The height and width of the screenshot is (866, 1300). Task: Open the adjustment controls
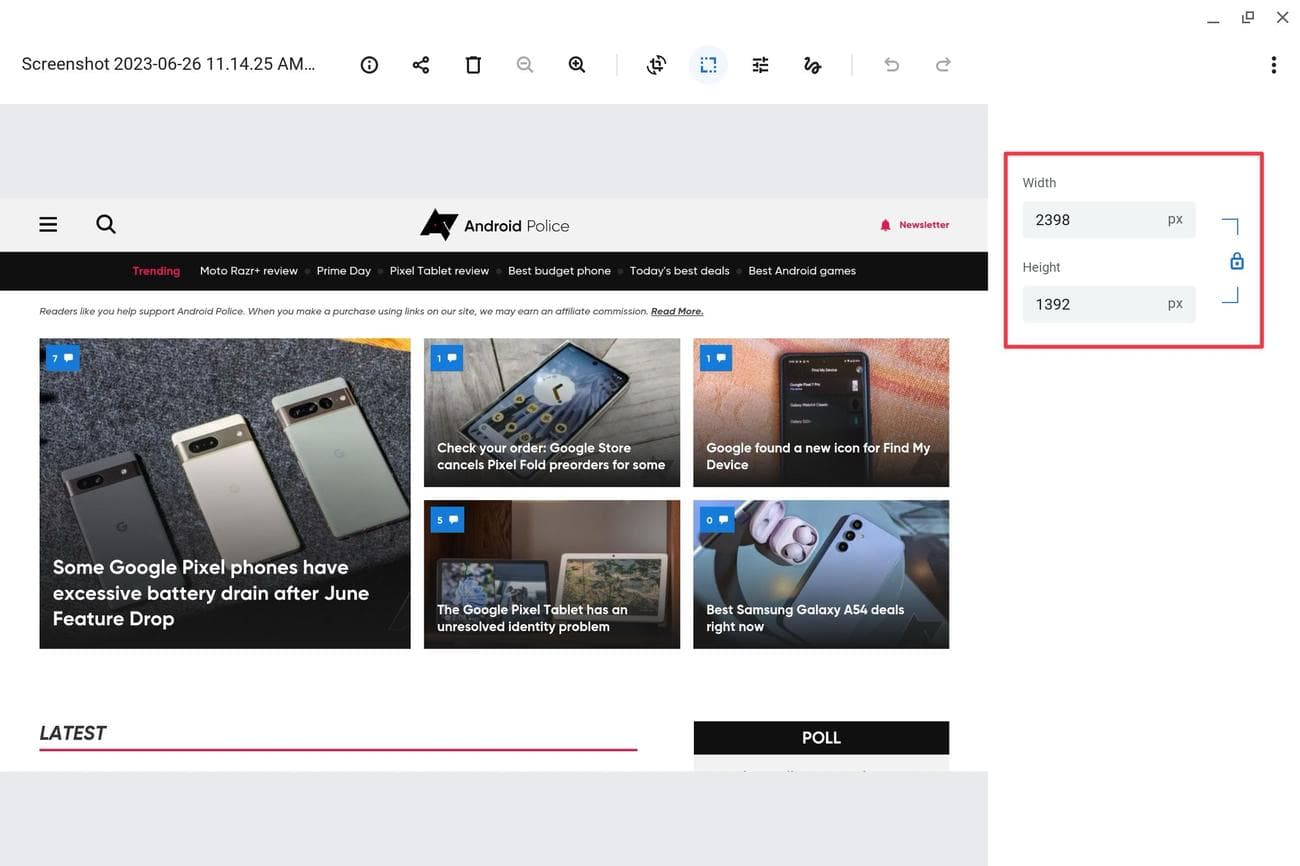[x=760, y=64]
